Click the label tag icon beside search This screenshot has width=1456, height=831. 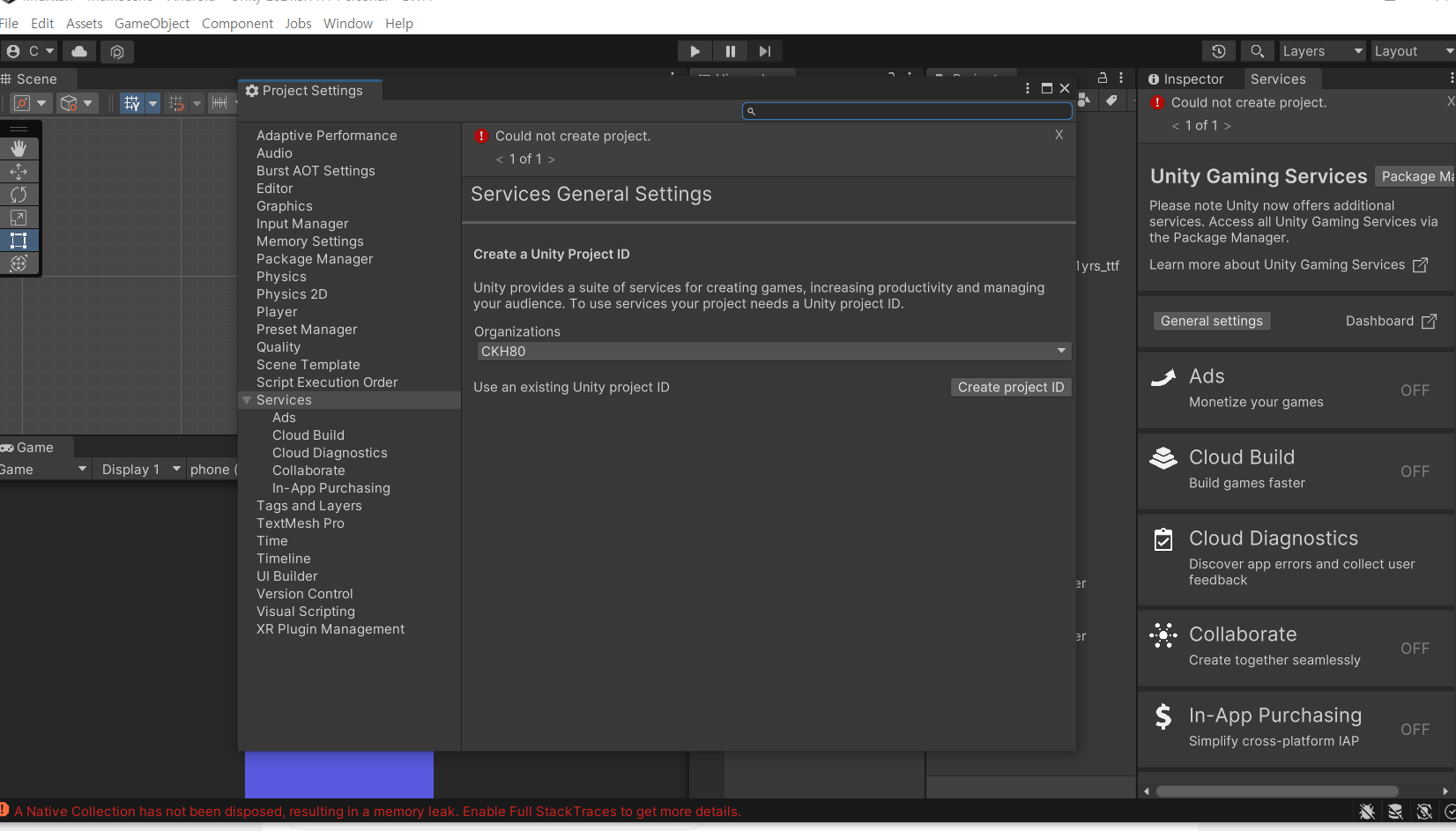point(1111,100)
